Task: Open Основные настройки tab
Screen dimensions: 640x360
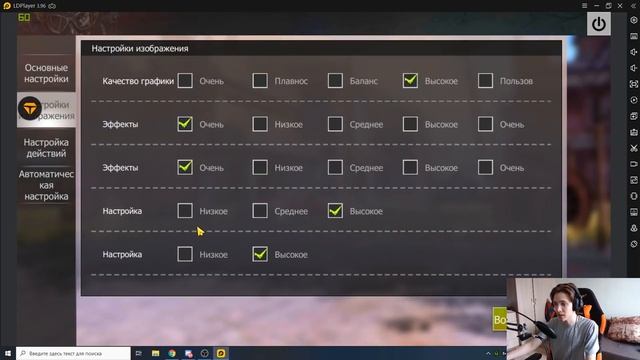Action: (46, 73)
